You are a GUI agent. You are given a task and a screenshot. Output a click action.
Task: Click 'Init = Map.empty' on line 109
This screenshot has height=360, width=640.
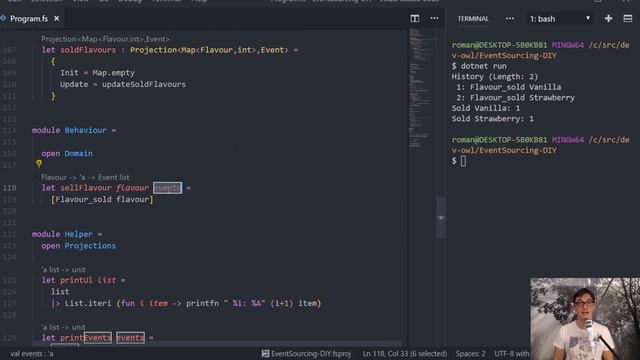tap(97, 73)
